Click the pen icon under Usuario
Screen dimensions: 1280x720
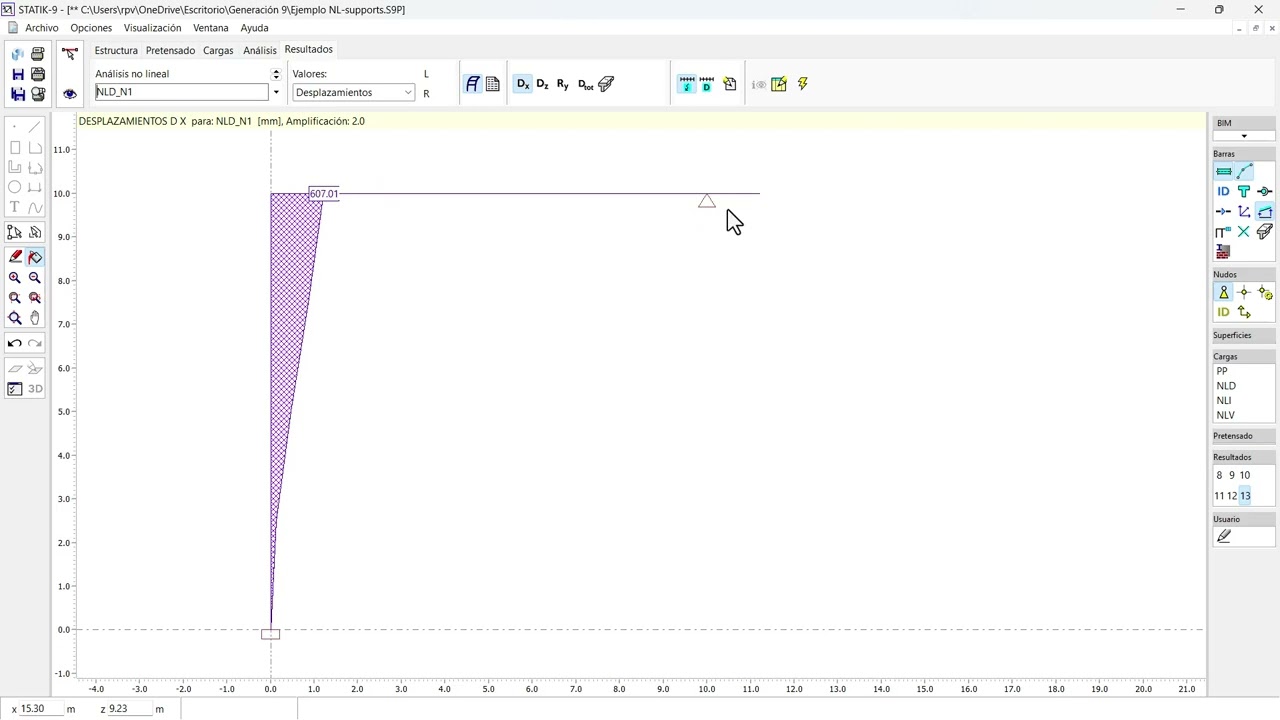click(x=1223, y=536)
